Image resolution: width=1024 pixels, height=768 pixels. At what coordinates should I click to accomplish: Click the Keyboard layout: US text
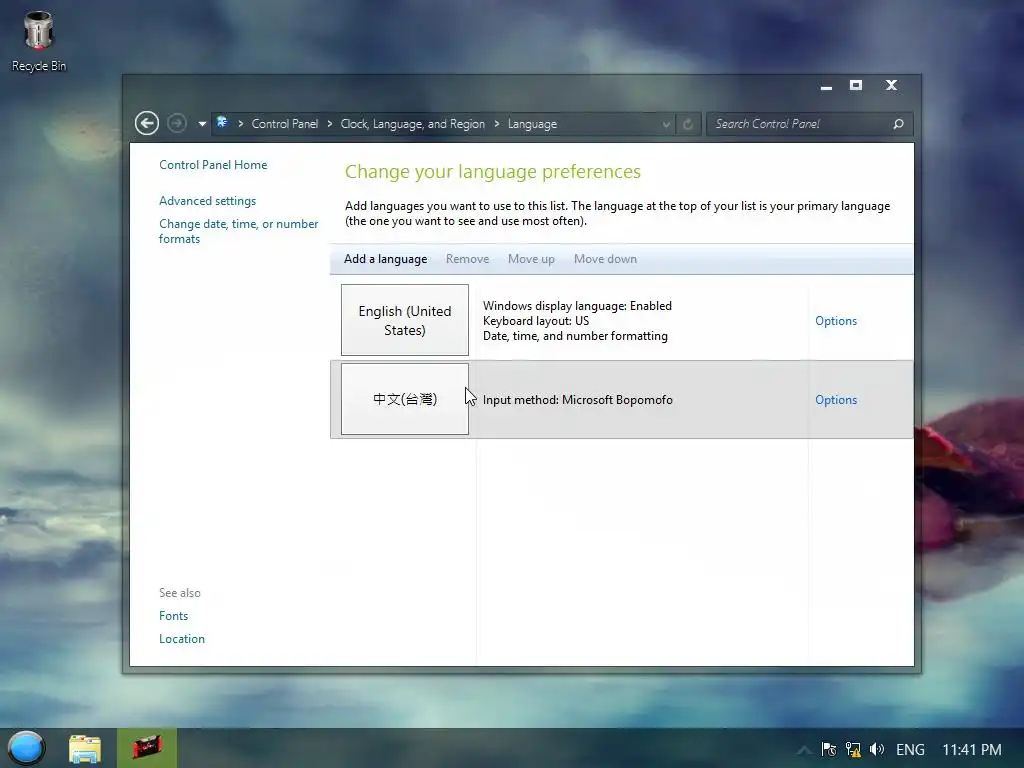pos(536,321)
